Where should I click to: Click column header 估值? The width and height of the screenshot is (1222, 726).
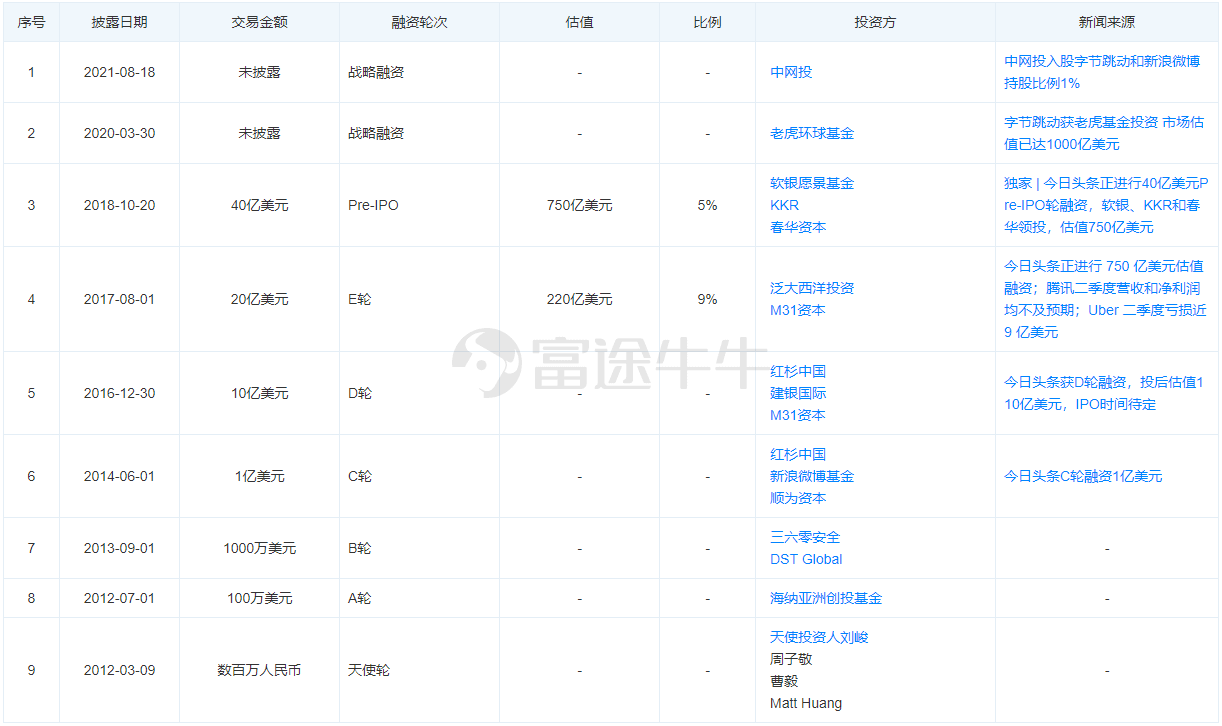579,21
